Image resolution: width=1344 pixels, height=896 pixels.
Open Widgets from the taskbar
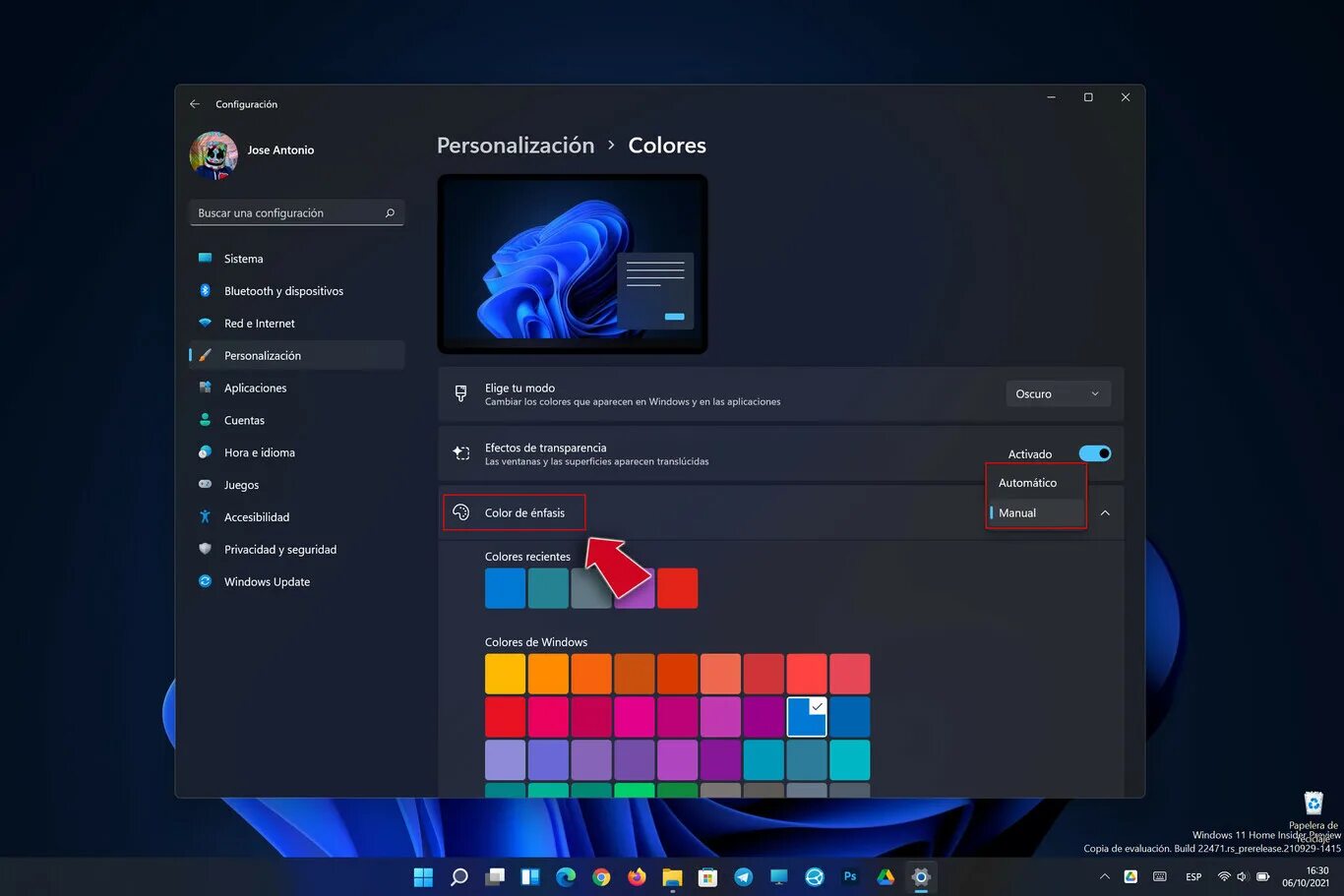(530, 877)
